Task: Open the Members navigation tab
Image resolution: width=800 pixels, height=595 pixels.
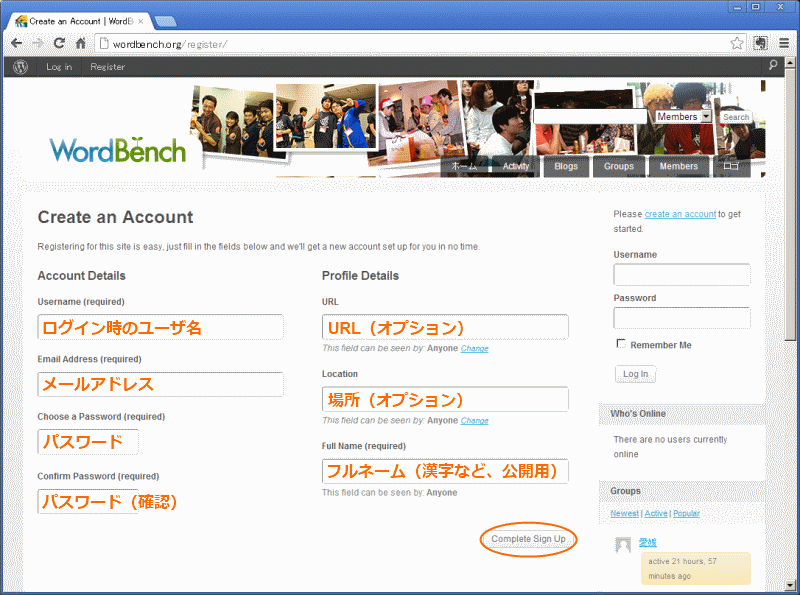Action: [x=679, y=166]
